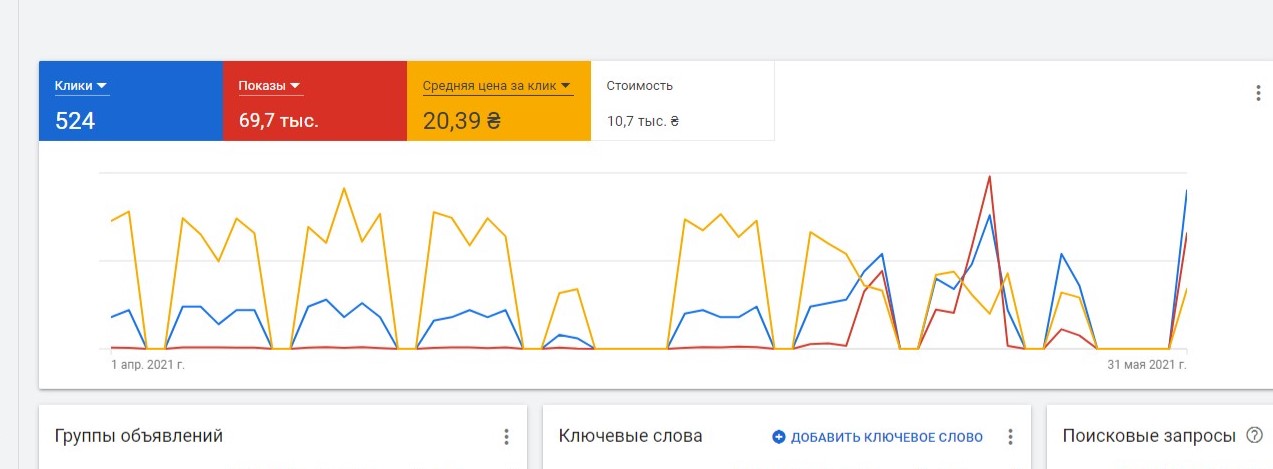Click the help icon beside Поисковые запросы
The image size is (1273, 469).
pos(1255,436)
